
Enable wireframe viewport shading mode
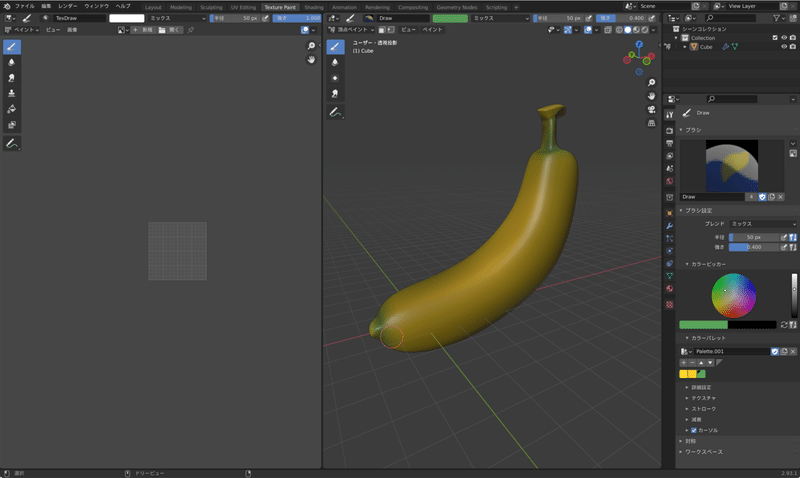tap(619, 30)
